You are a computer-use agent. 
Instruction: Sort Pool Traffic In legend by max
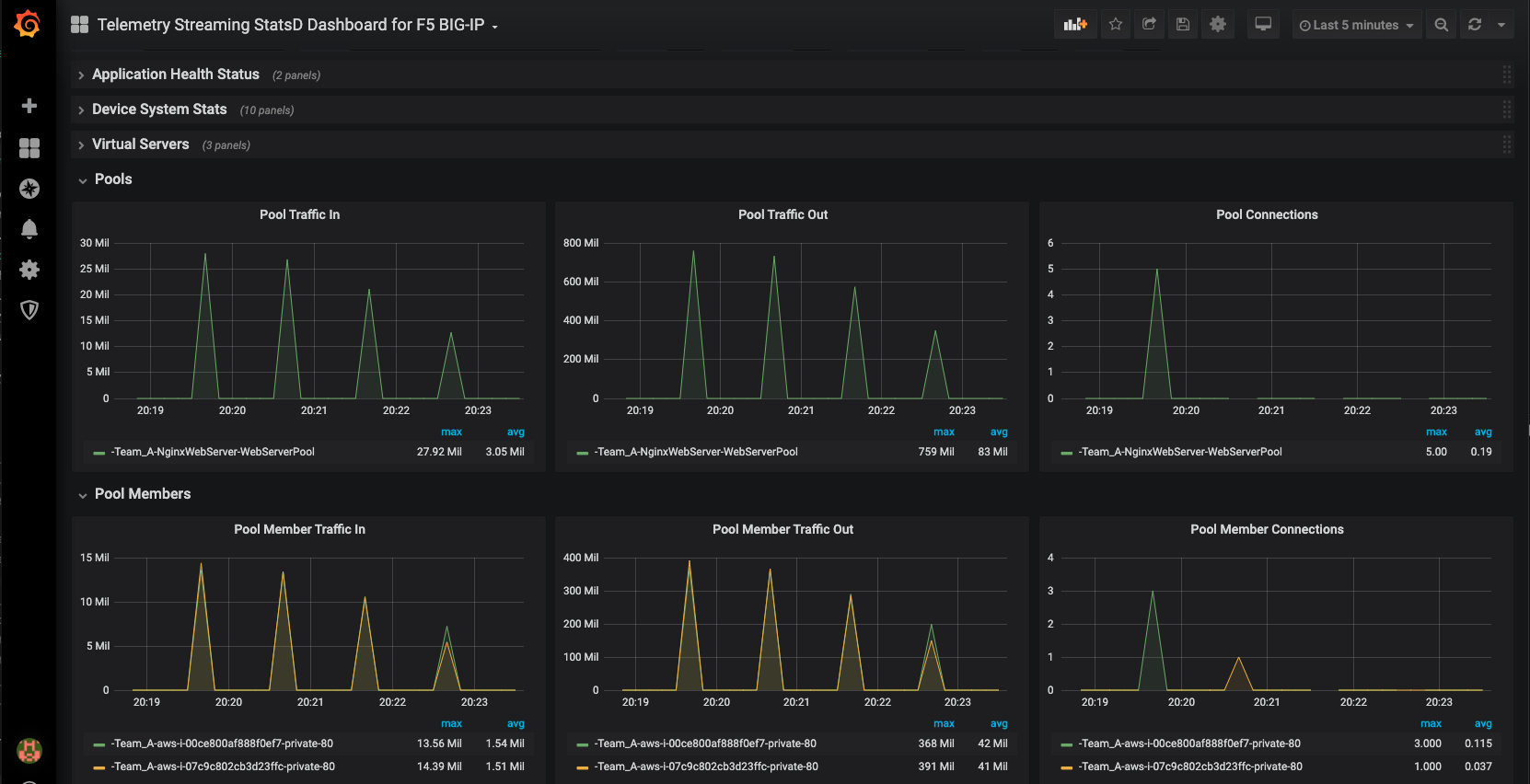tap(451, 432)
